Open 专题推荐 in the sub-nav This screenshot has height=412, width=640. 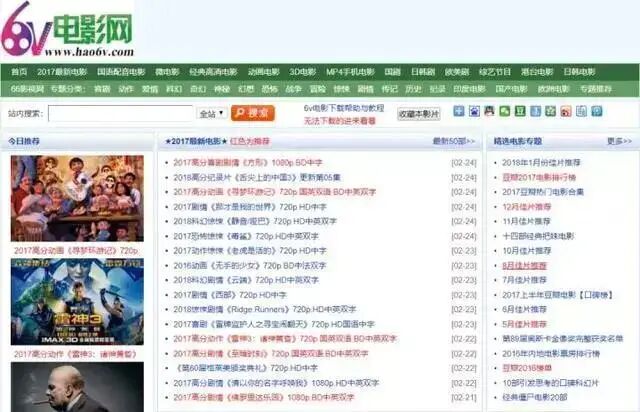click(x=596, y=89)
